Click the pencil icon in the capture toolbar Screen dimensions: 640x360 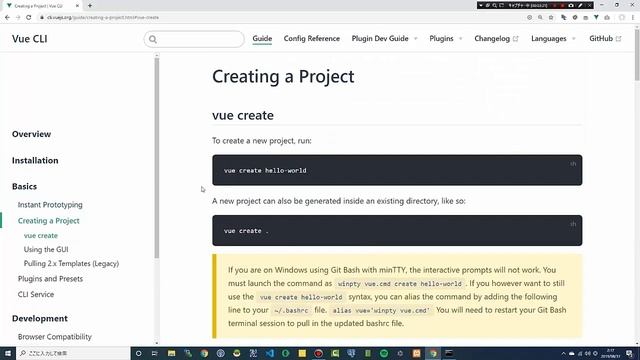580,5
